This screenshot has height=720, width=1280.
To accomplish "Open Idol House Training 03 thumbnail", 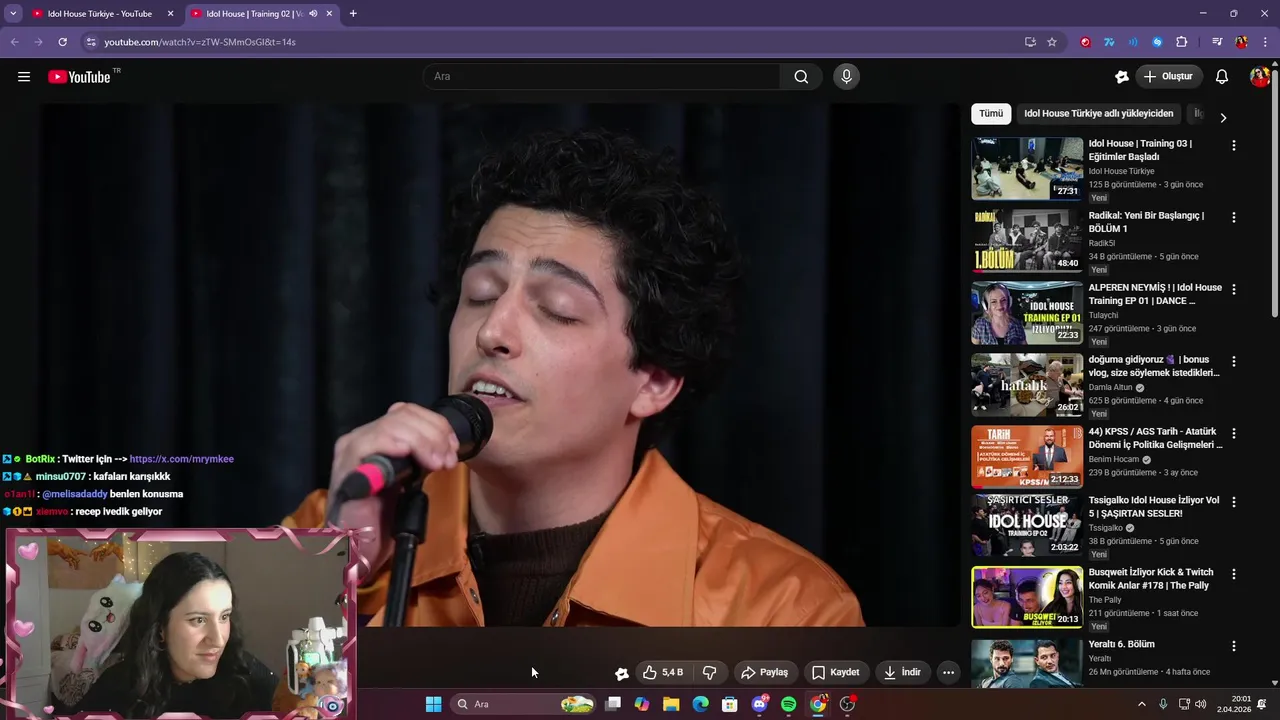I will (x=1027, y=168).
